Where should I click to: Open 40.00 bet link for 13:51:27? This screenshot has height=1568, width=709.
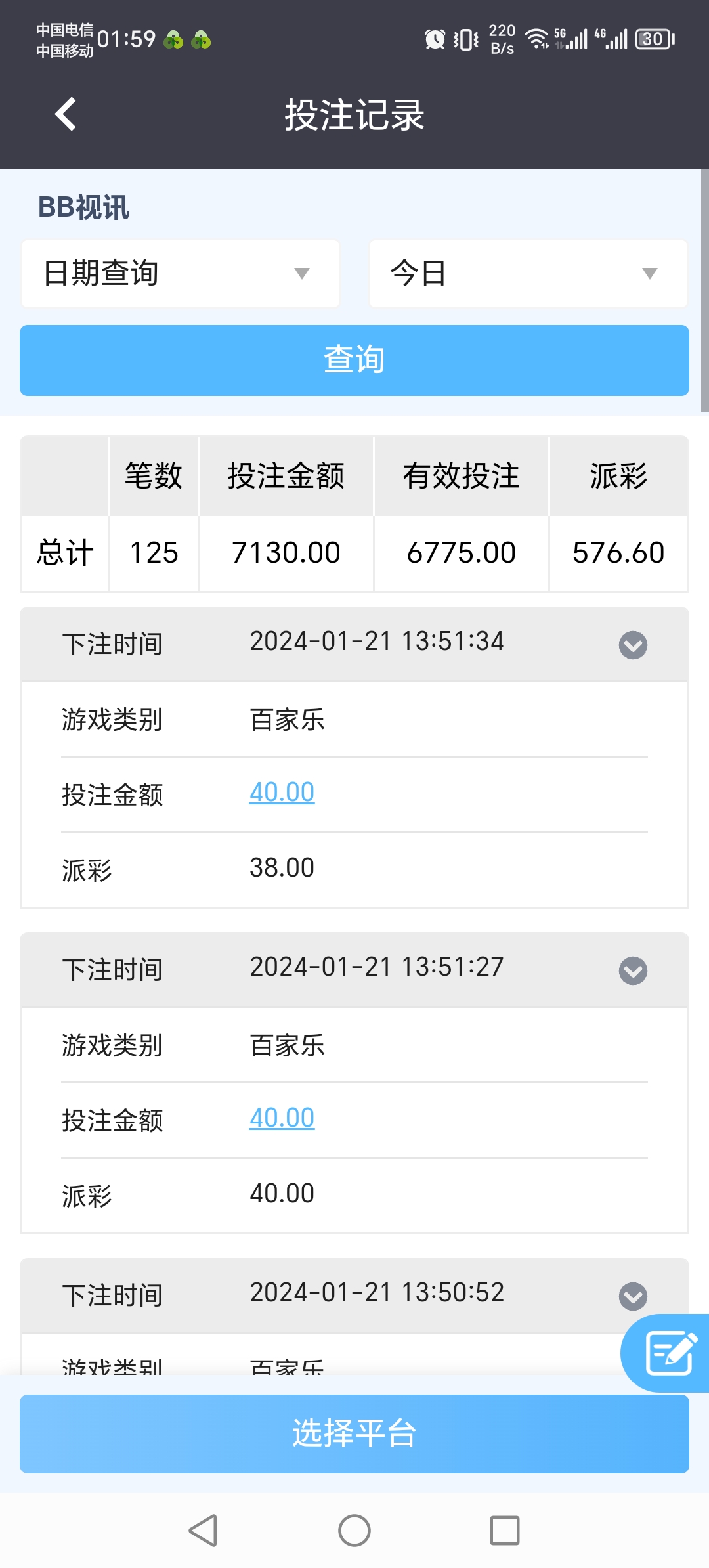click(282, 1118)
